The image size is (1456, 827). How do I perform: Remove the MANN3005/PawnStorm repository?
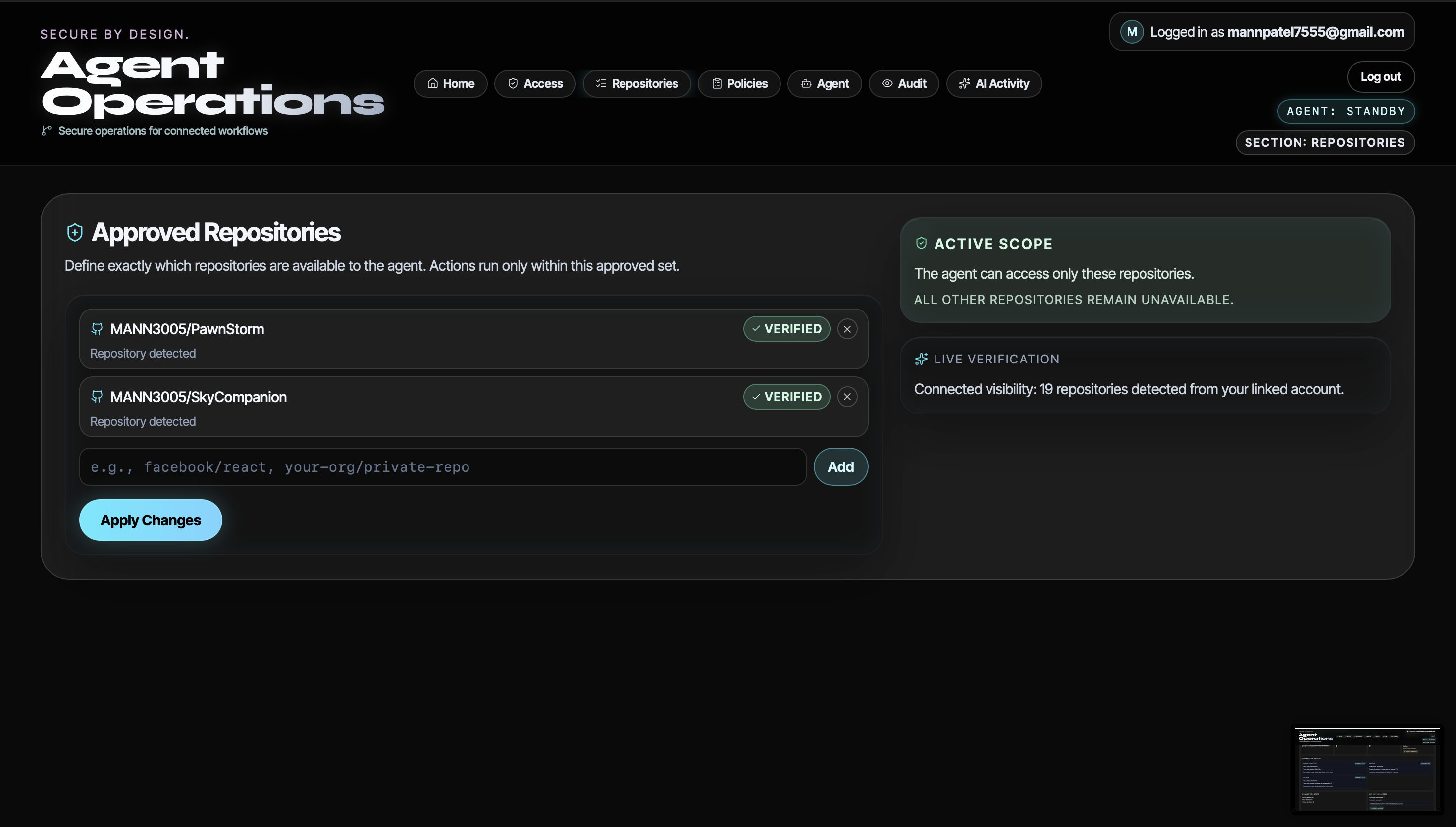point(847,329)
